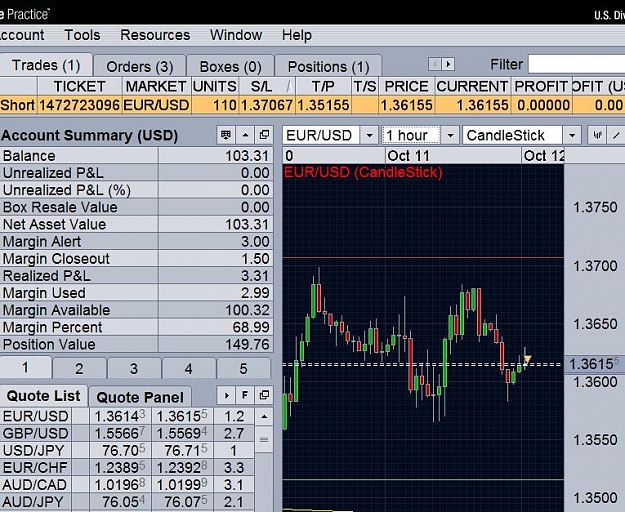This screenshot has width=625, height=512.
Task: Open the 1 hour granularity dropdown
Action: pyautogui.click(x=450, y=135)
